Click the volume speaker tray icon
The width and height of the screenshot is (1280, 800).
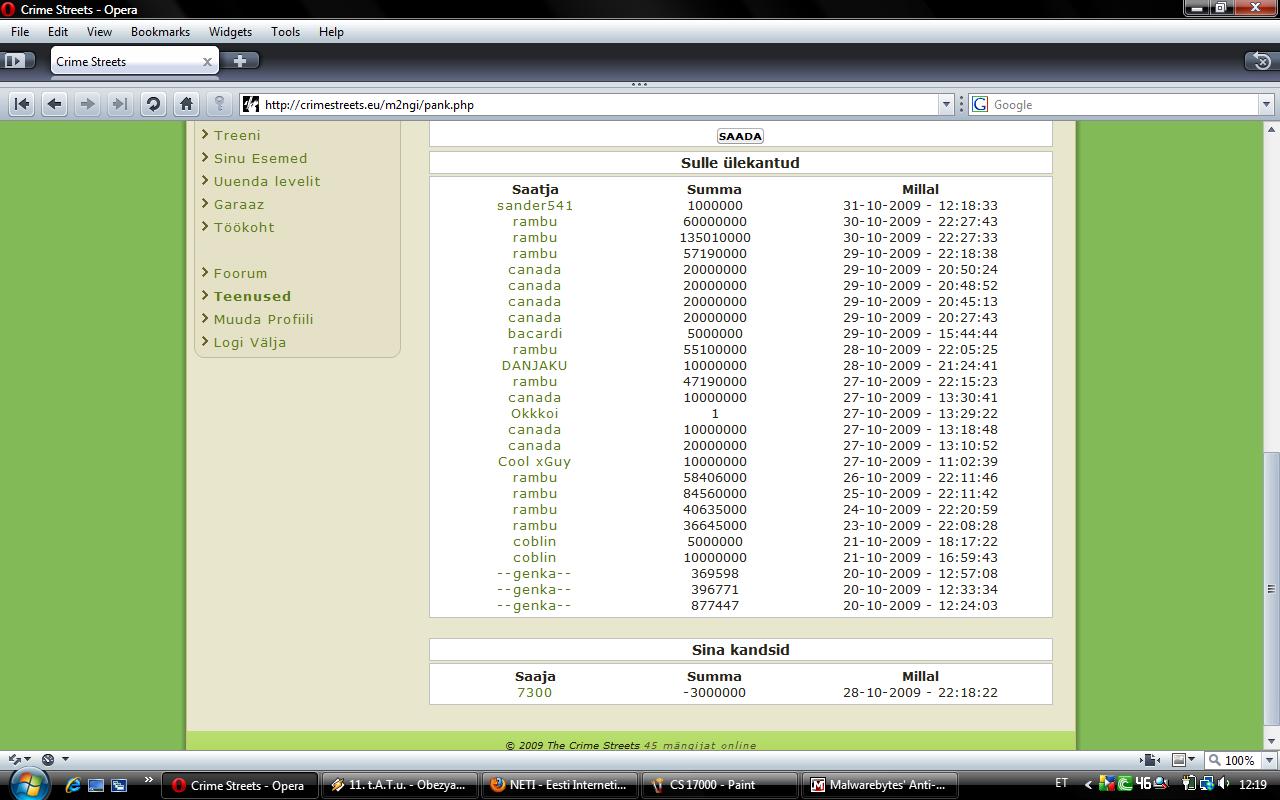(1225, 784)
